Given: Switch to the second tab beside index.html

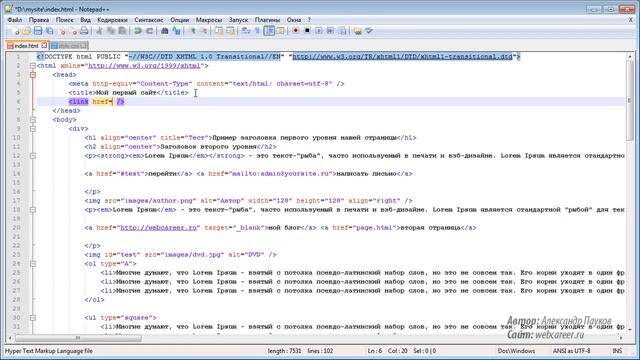Looking at the screenshot, I should tap(68, 46).
